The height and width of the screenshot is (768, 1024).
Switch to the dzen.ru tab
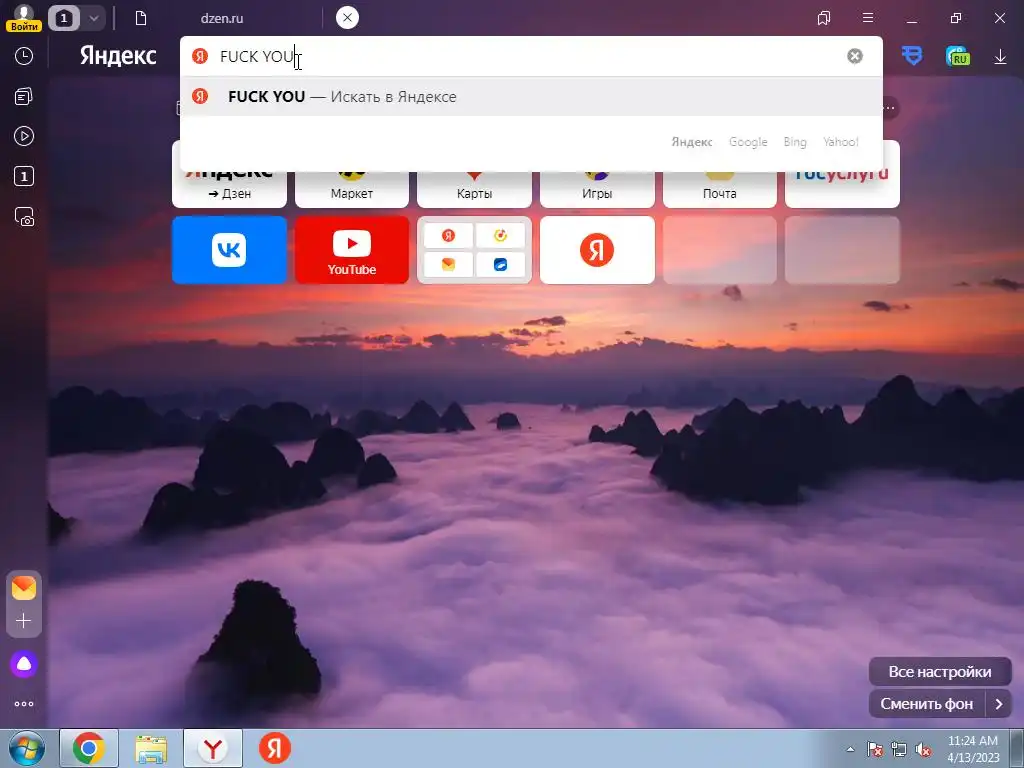222,18
